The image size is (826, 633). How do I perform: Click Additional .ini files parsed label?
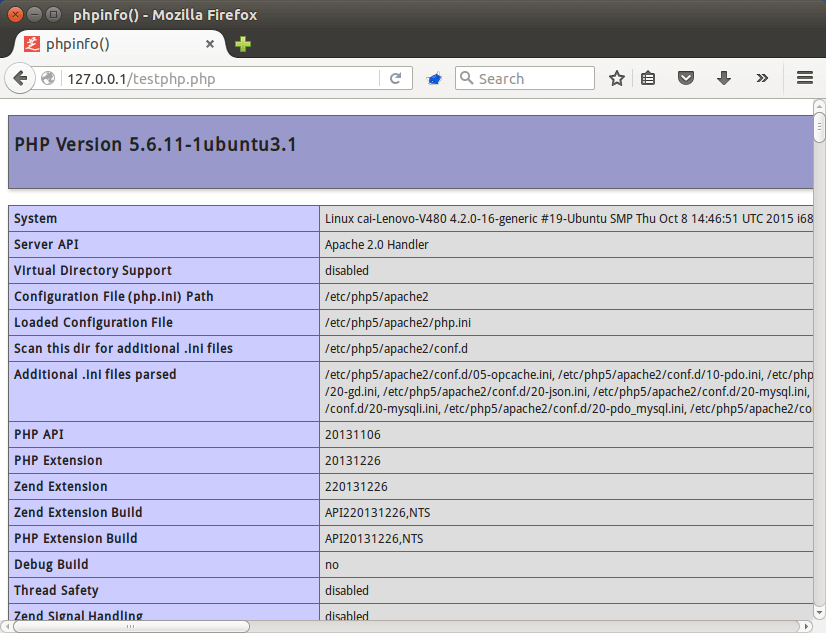[95, 374]
